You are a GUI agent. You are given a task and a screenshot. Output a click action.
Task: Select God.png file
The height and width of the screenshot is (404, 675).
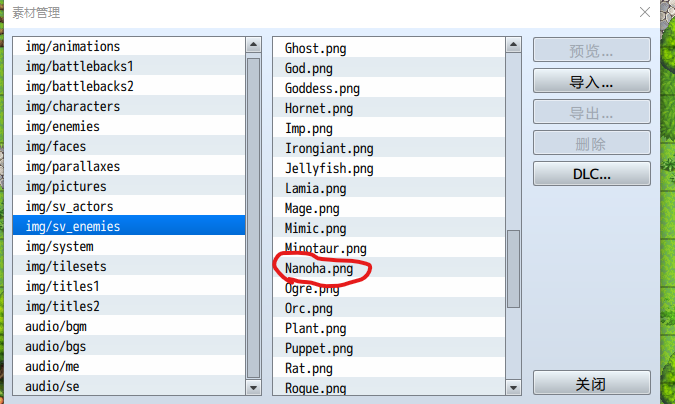click(x=389, y=68)
